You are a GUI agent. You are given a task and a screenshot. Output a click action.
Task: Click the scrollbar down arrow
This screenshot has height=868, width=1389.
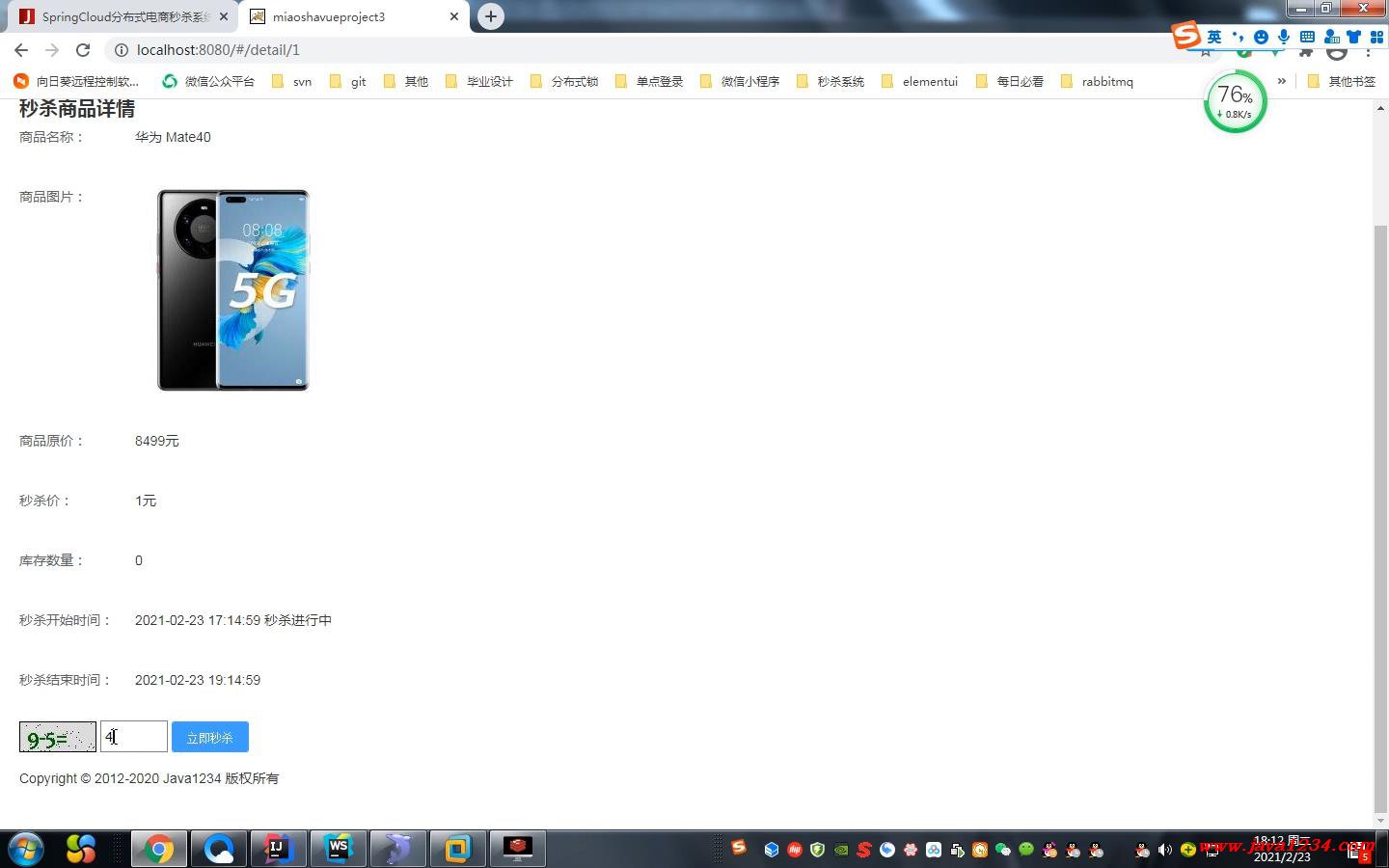1380,821
